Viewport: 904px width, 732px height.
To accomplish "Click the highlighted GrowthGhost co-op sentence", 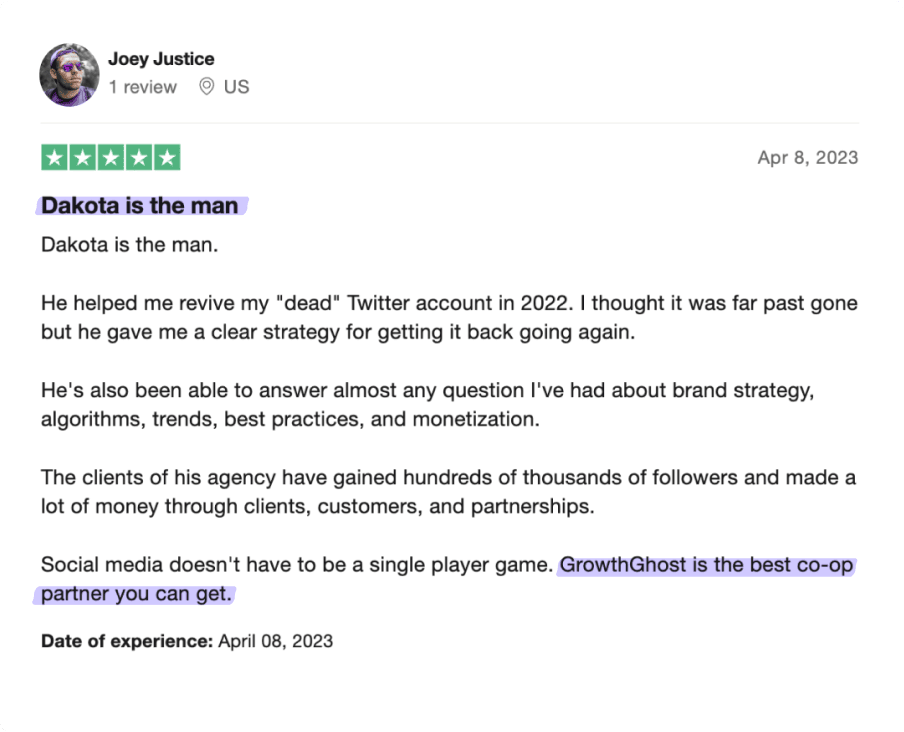I will [707, 565].
